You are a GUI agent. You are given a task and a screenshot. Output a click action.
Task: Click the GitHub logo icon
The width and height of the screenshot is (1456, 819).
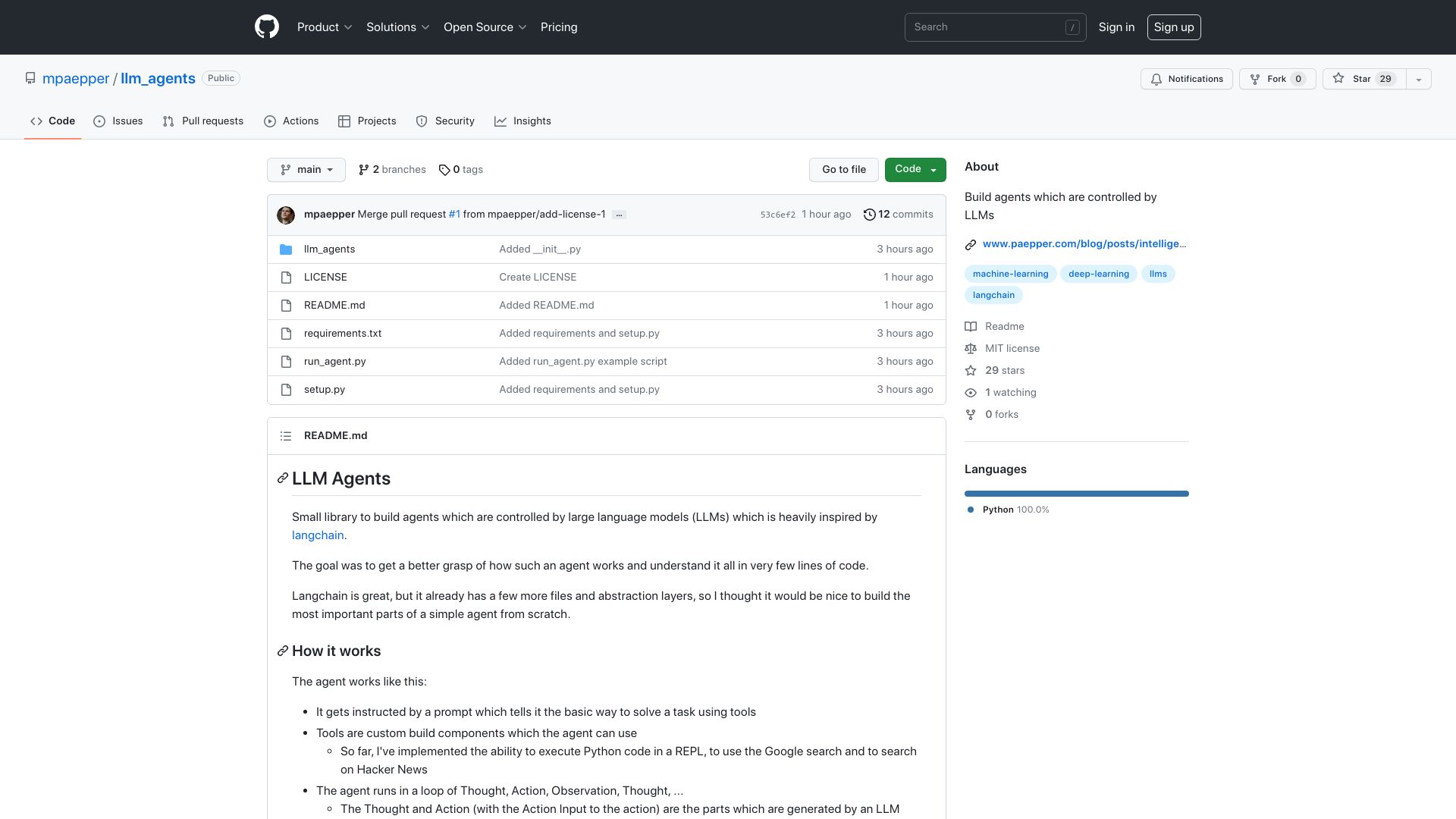pos(267,27)
